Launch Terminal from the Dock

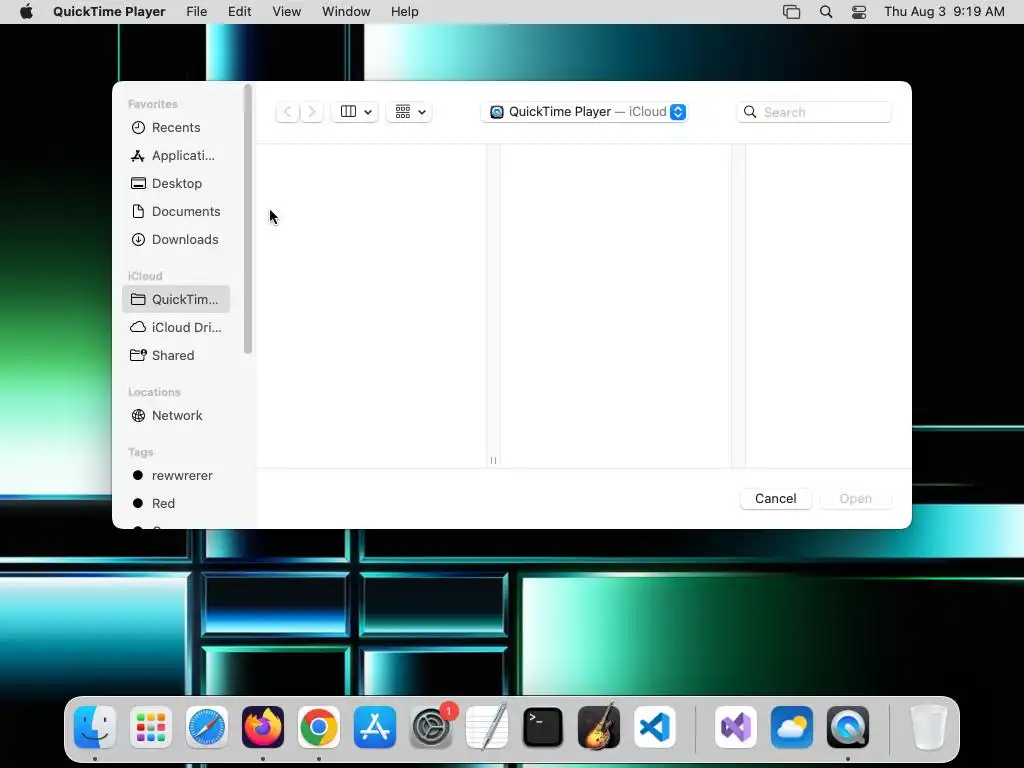point(543,727)
